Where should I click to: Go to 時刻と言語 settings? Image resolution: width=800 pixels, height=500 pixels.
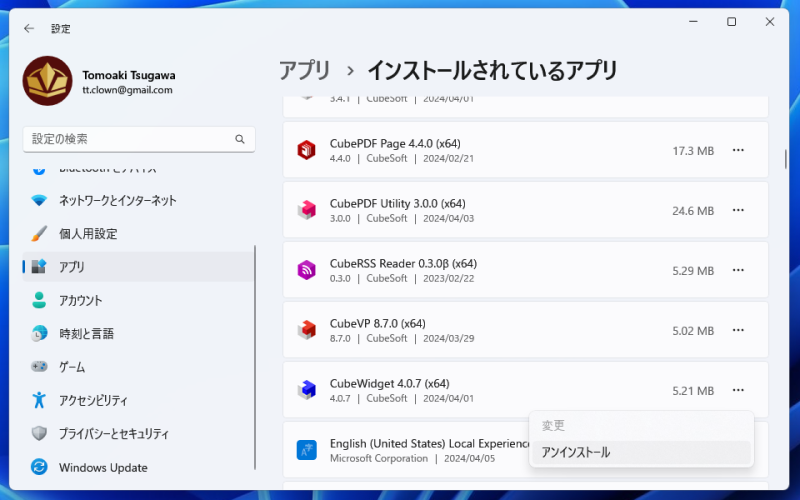(138, 333)
